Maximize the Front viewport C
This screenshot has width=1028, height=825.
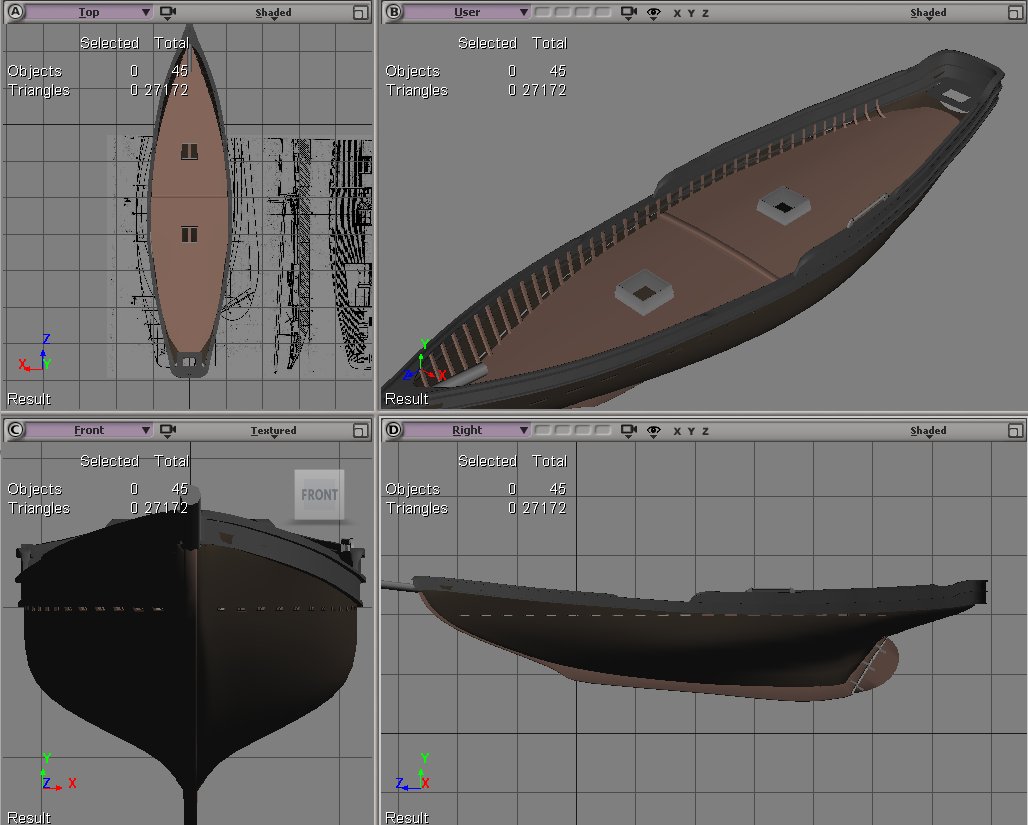point(360,431)
